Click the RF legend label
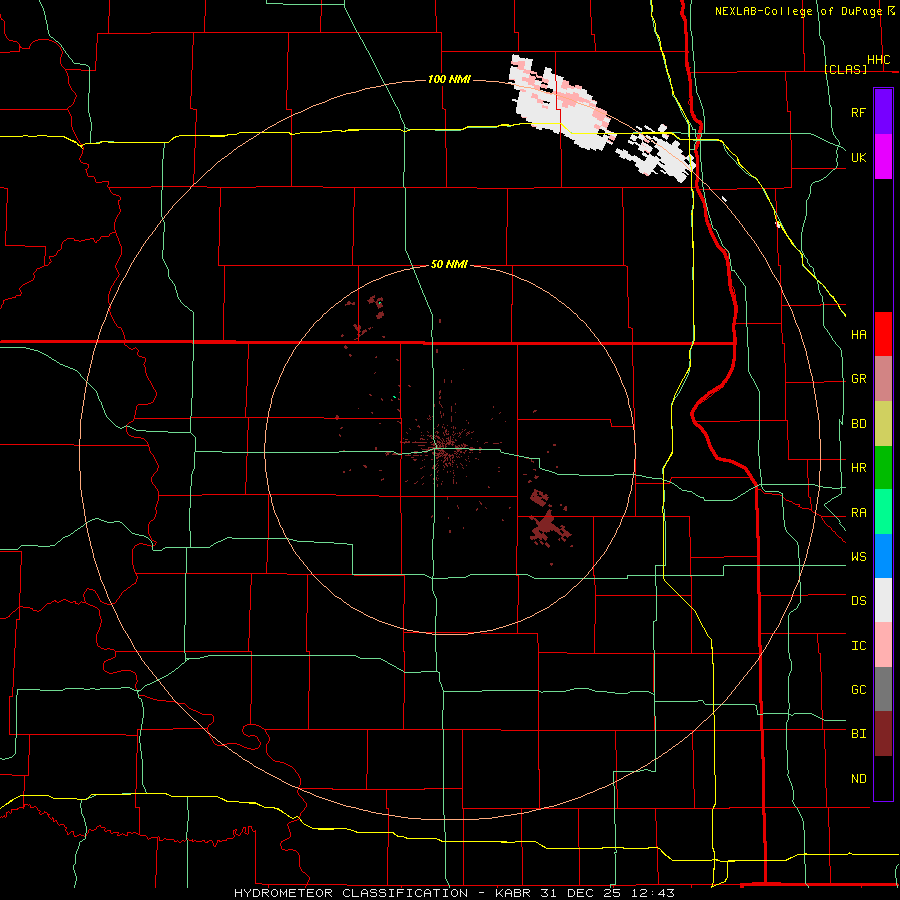900x900 pixels. point(858,112)
